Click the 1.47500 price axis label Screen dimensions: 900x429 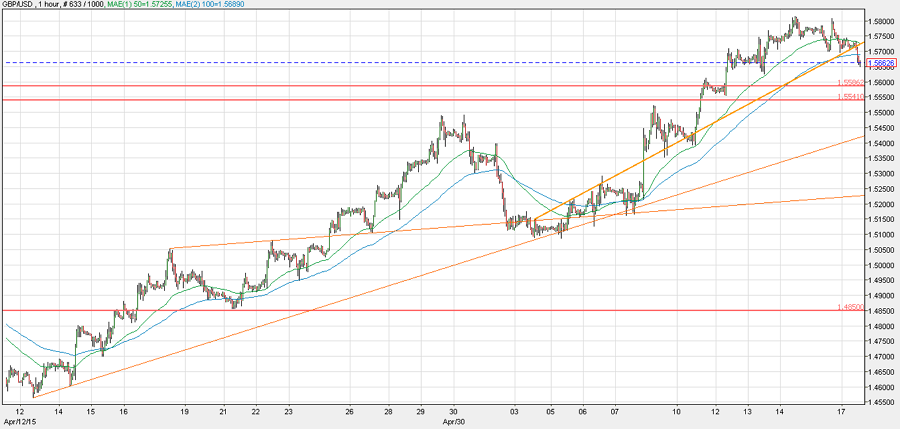click(882, 342)
